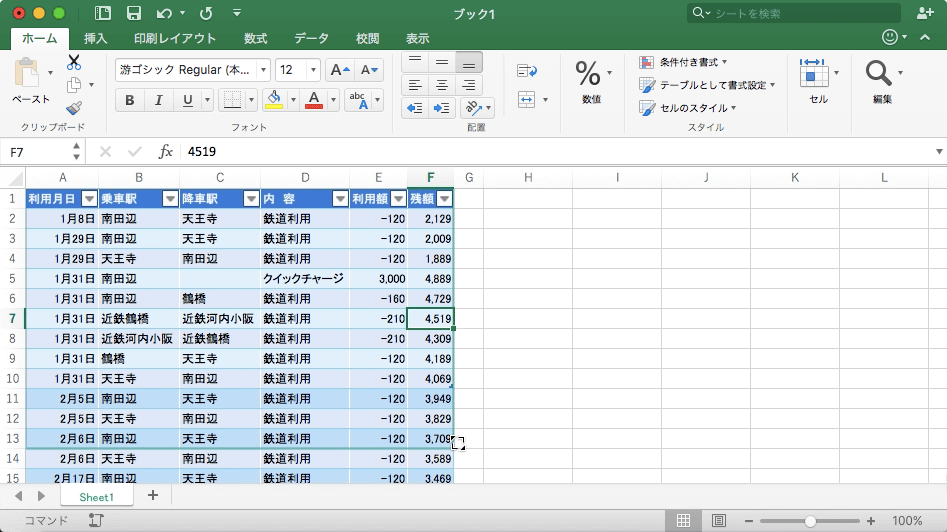This screenshot has width=947, height=532.
Task: Click the decrease indent icon
Action: 414,108
